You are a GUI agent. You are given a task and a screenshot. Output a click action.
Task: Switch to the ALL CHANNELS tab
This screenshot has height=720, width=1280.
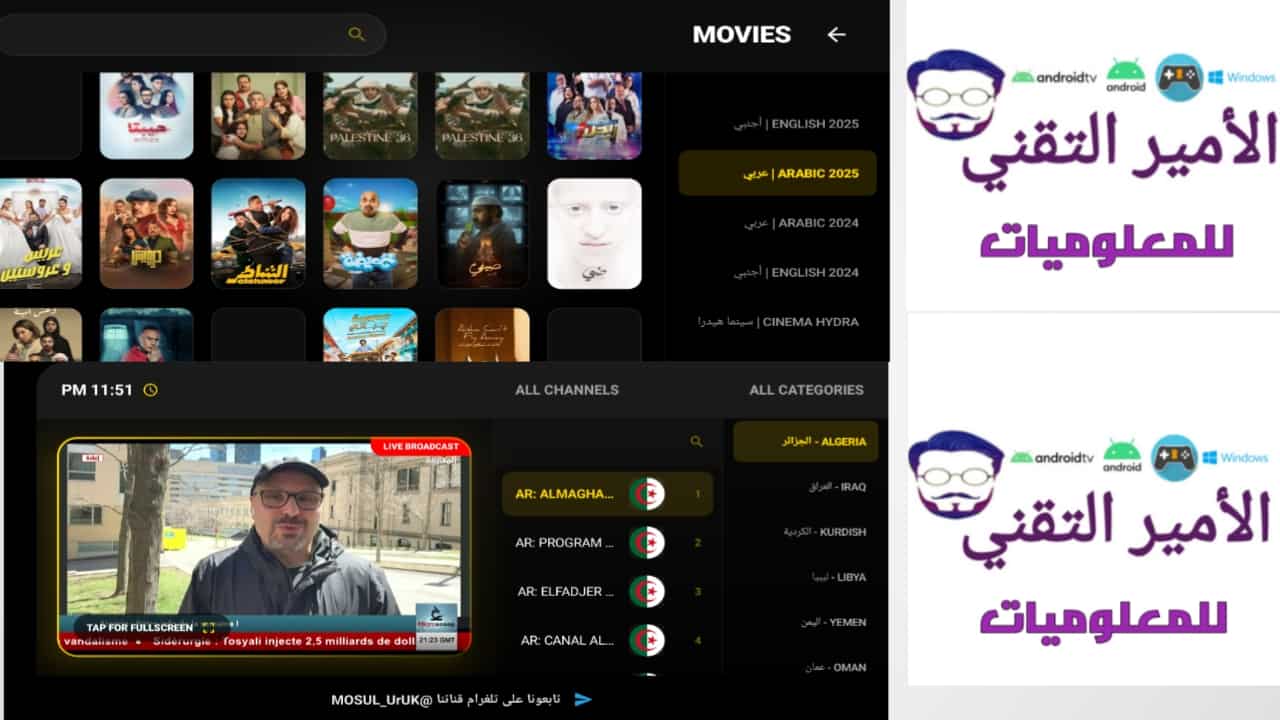tap(567, 390)
